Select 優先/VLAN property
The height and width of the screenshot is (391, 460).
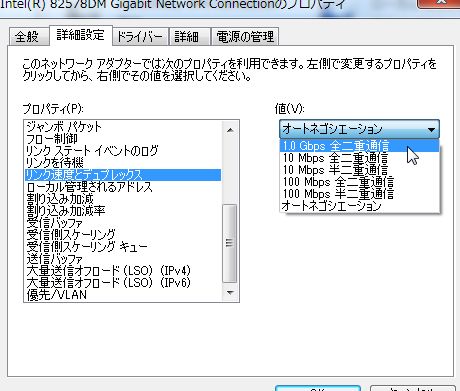[123, 295]
